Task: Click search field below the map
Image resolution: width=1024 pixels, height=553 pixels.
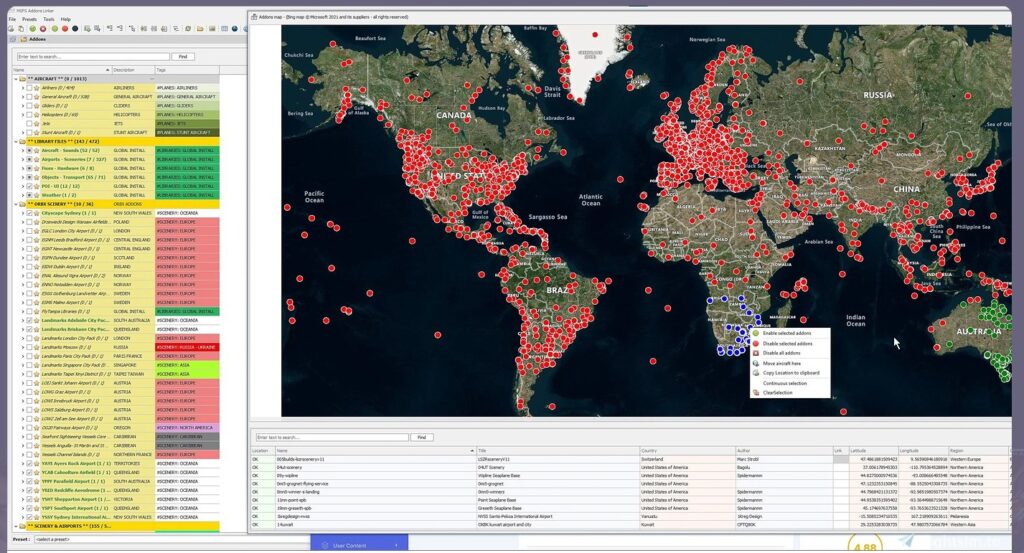Action: [332, 437]
